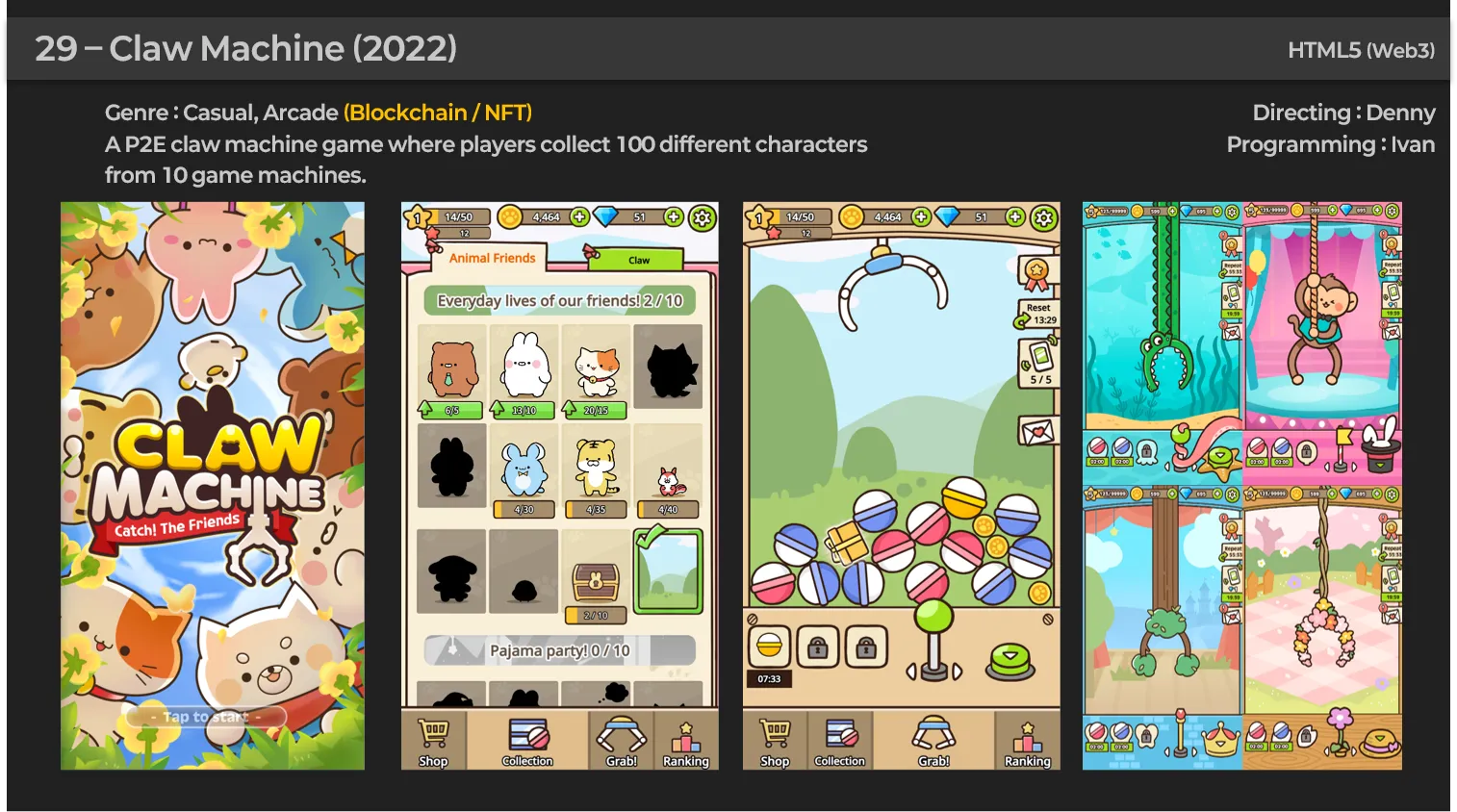Select the first locked capsule slot
The height and width of the screenshot is (812, 1457).
pyautogui.click(x=817, y=647)
